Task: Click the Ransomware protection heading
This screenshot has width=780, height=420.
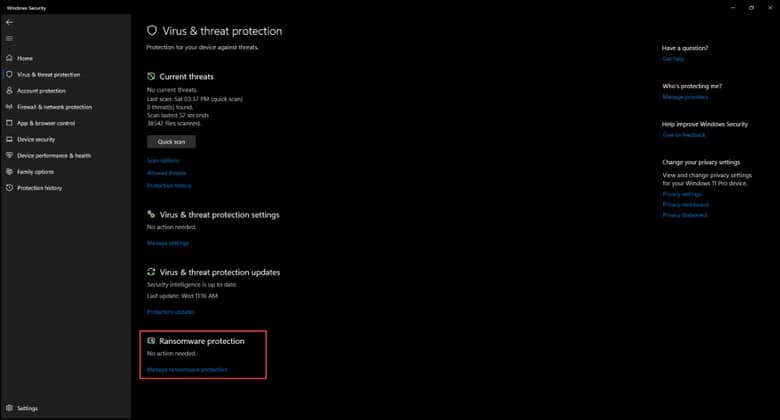Action: [x=202, y=341]
